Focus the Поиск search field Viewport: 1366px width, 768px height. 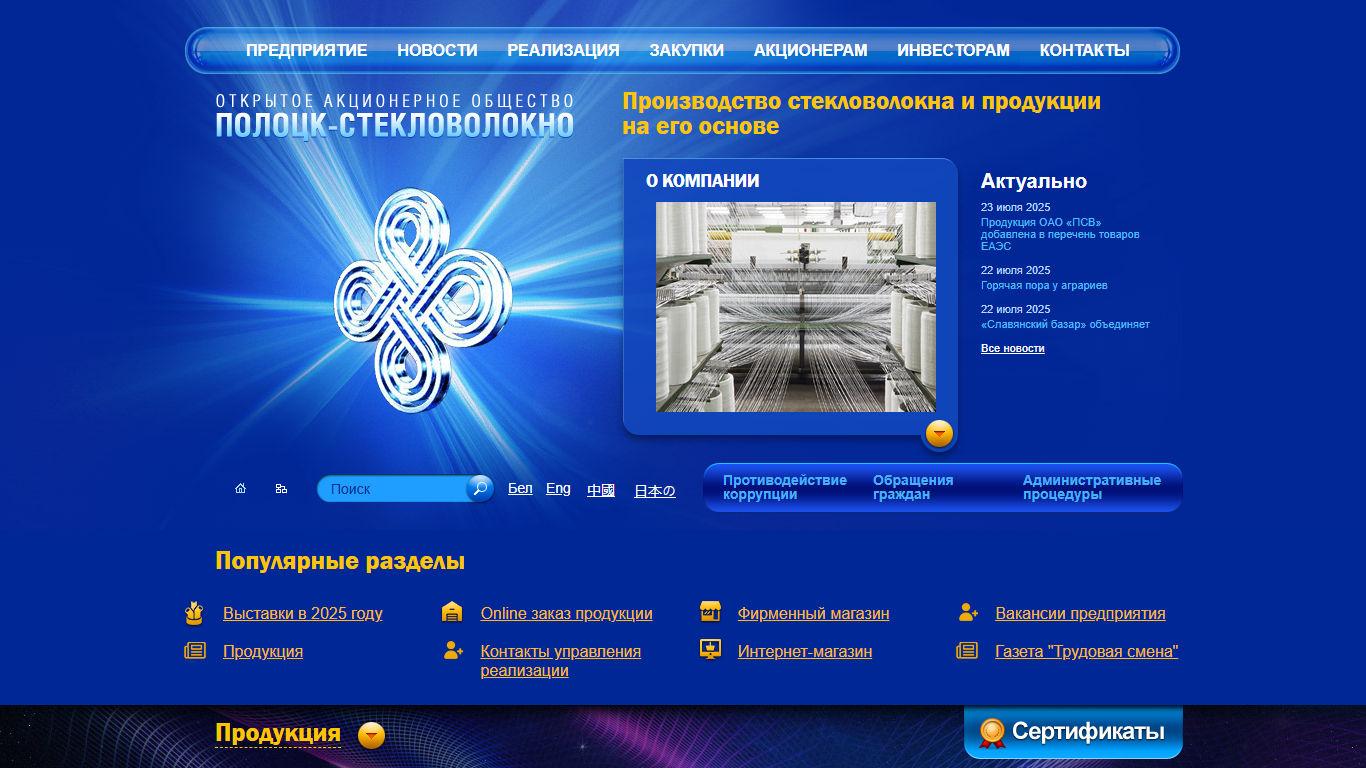pyautogui.click(x=393, y=489)
